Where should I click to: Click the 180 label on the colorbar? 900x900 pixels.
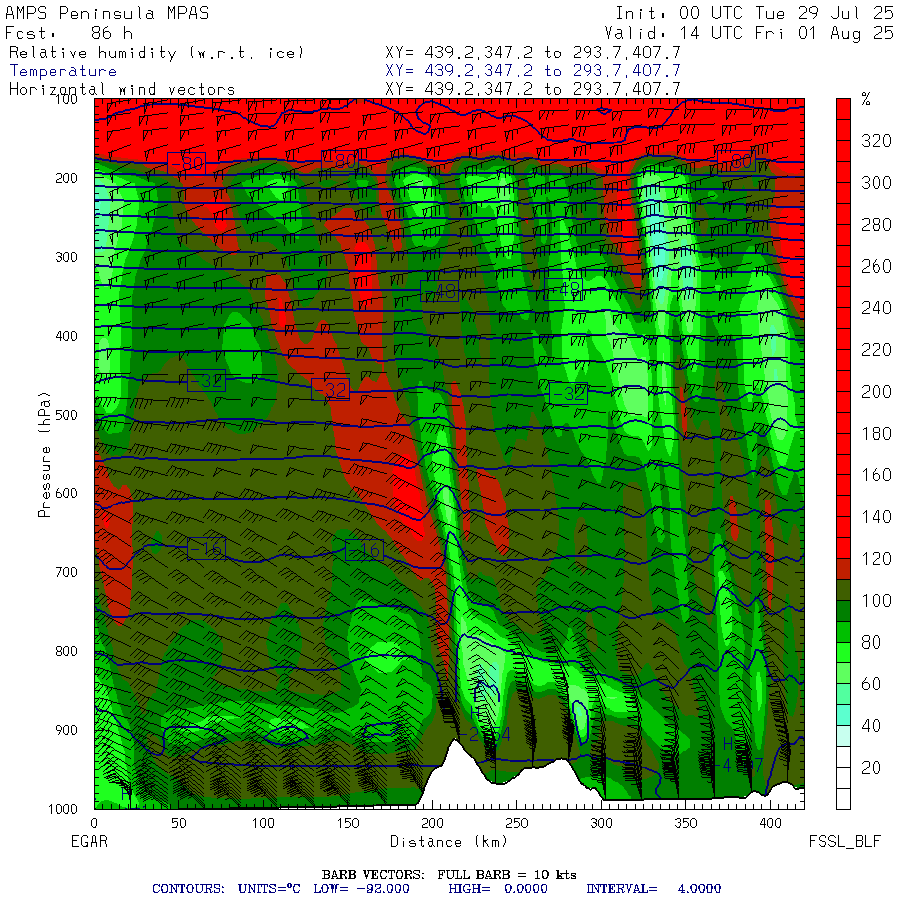click(x=876, y=433)
